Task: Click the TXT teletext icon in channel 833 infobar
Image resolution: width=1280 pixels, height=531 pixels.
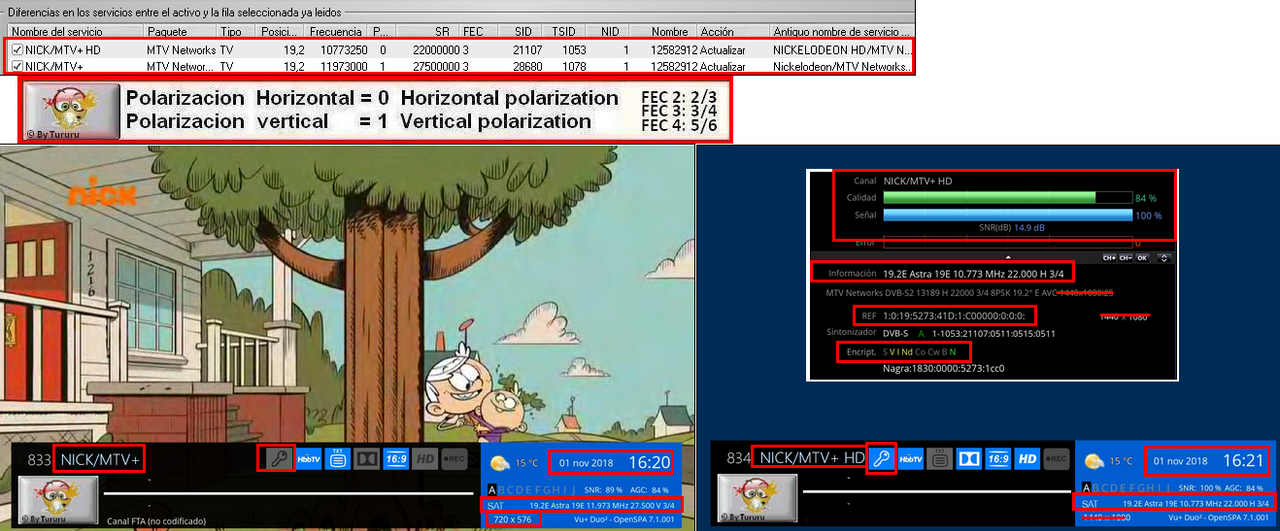Action: [x=338, y=459]
